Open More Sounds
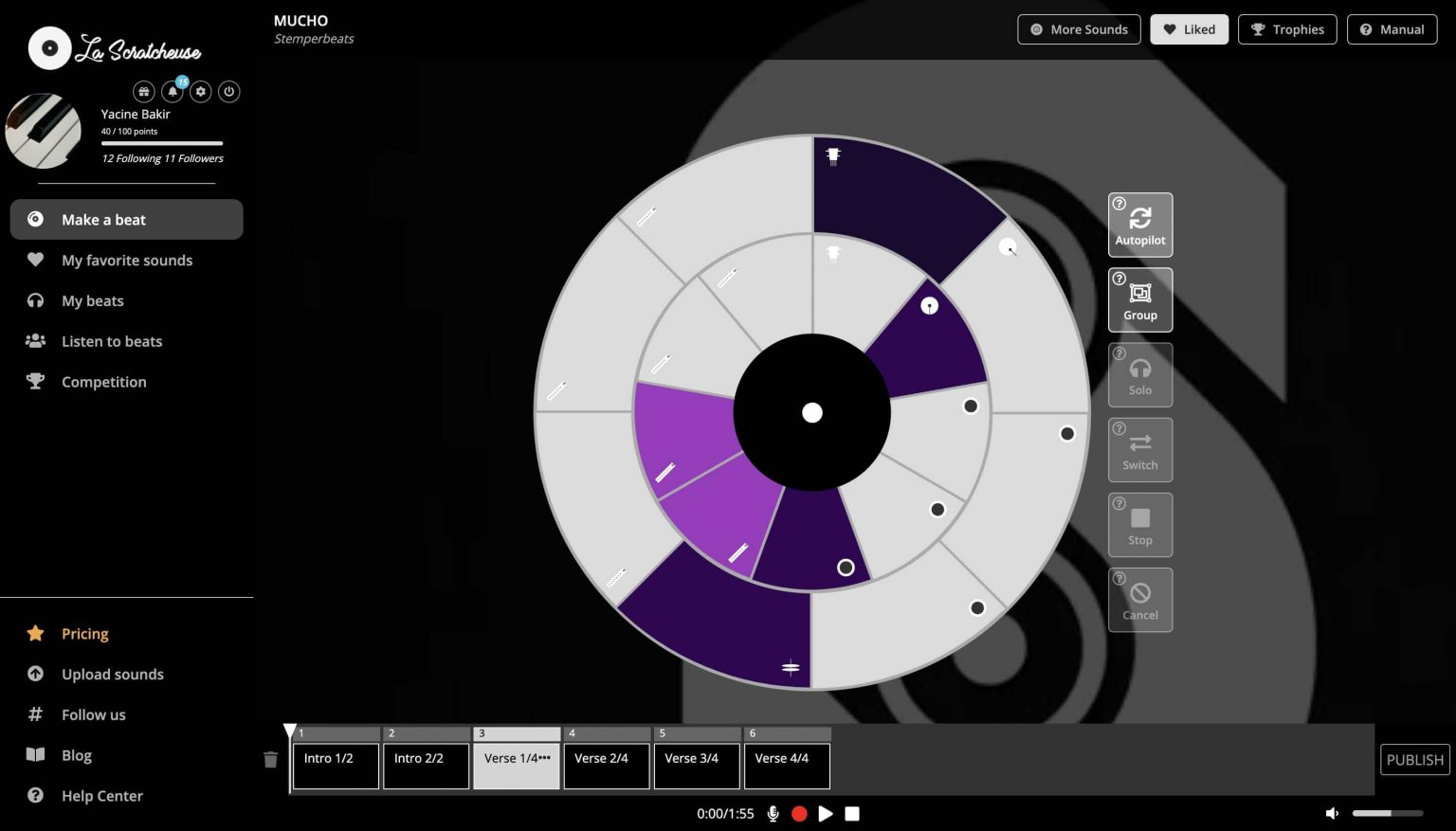Viewport: 1456px width, 831px height. pyautogui.click(x=1079, y=29)
